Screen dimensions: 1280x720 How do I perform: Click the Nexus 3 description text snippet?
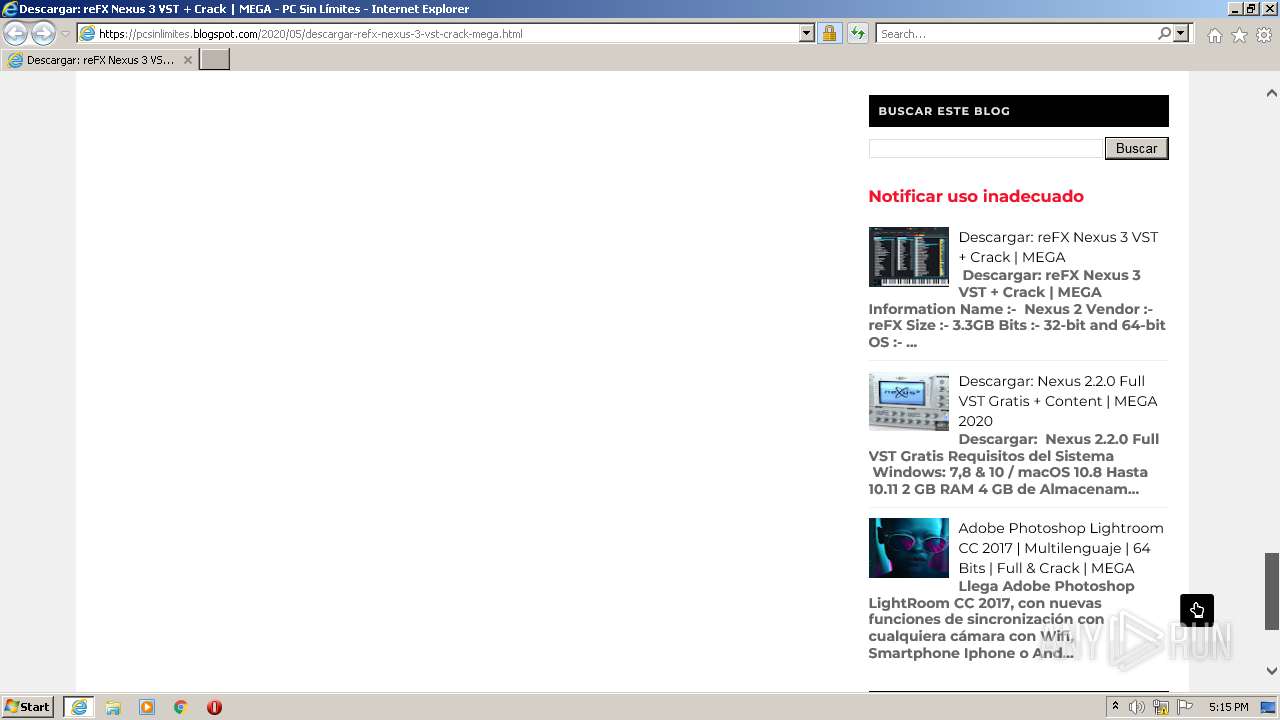(x=1017, y=308)
